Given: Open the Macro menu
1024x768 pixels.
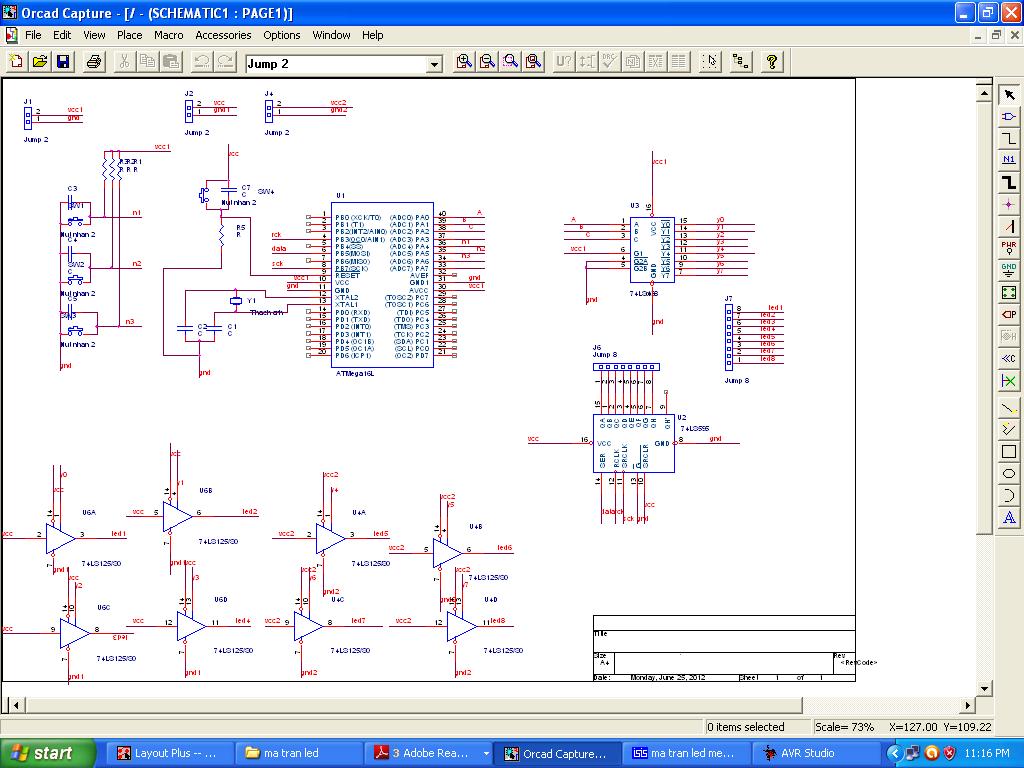Looking at the screenshot, I should coord(168,35).
